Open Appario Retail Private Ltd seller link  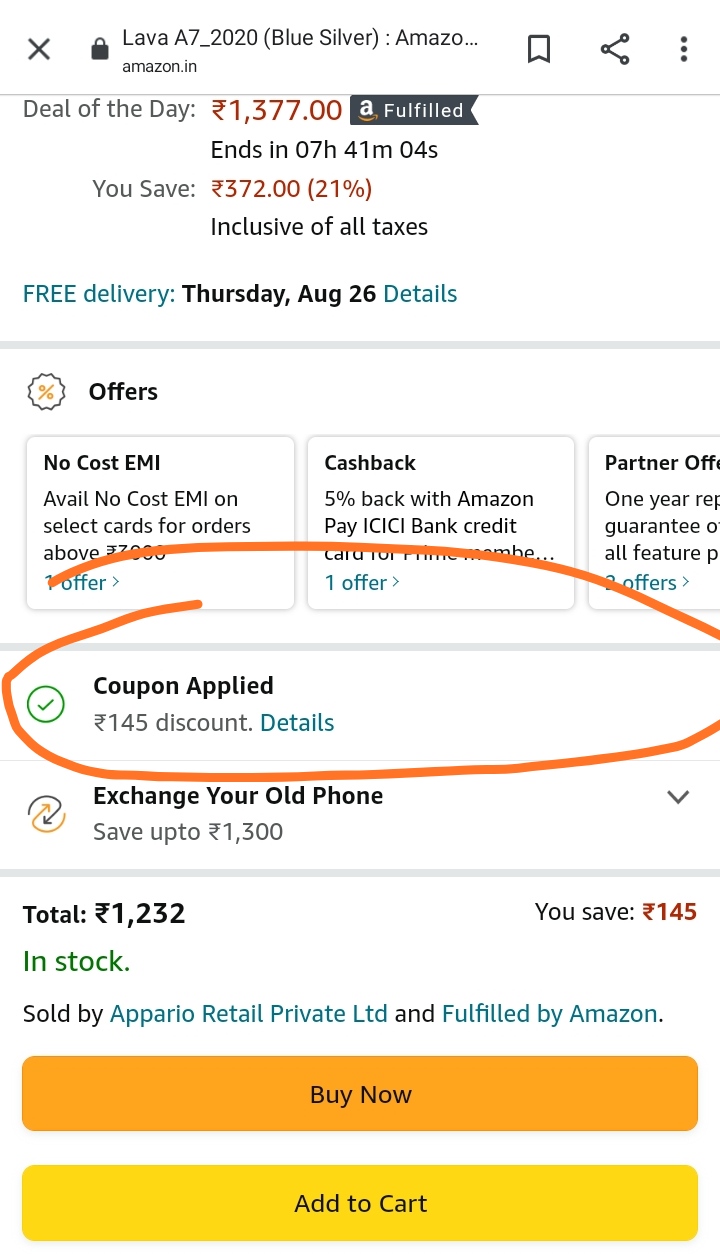tap(249, 1014)
